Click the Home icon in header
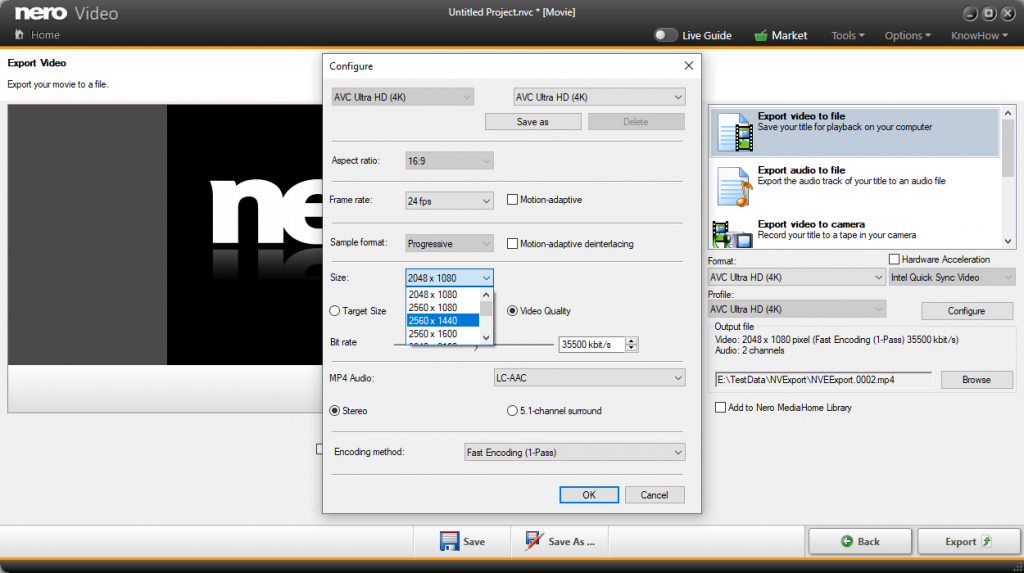Image resolution: width=1024 pixels, height=573 pixels. tap(19, 35)
